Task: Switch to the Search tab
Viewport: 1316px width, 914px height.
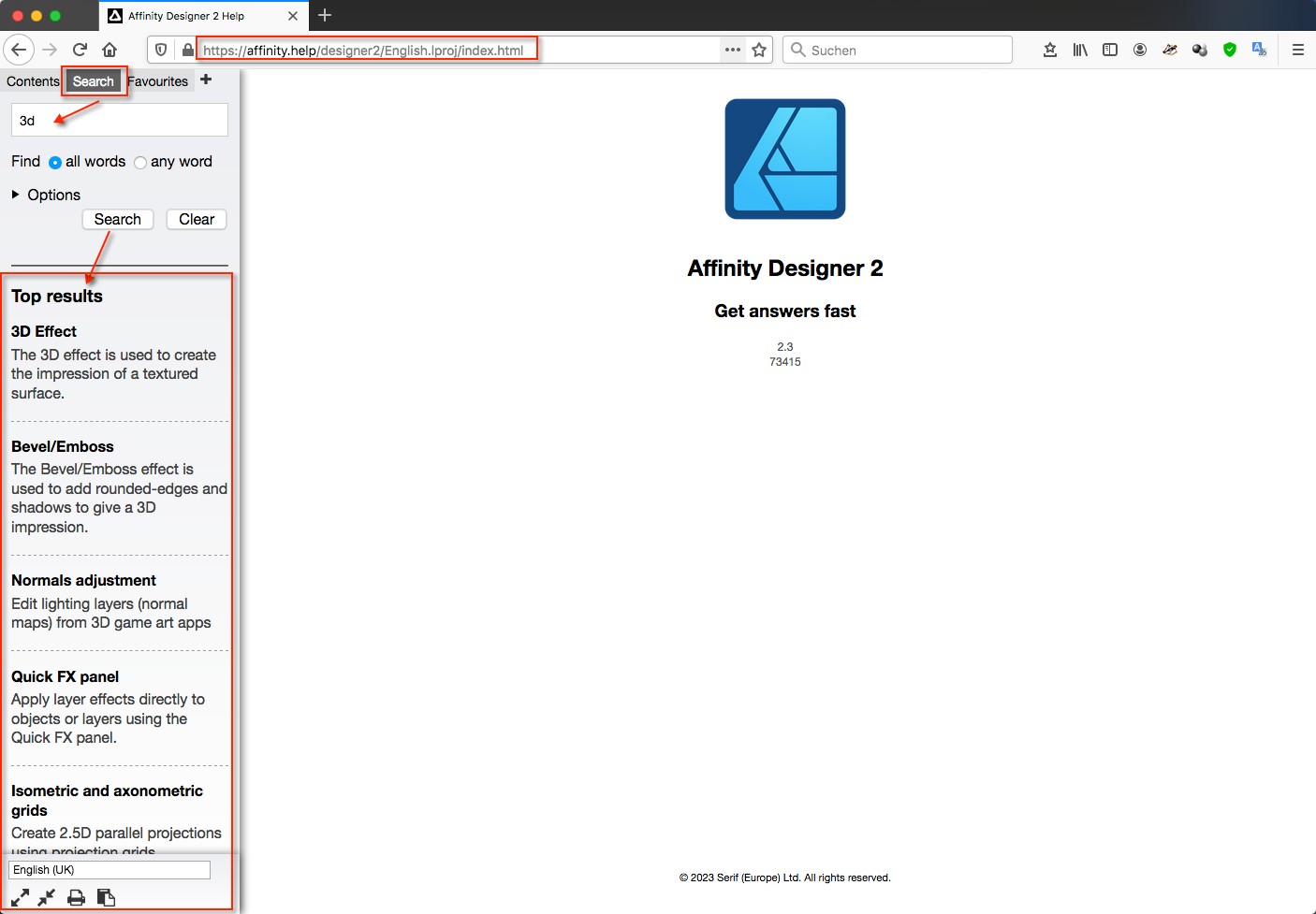Action: [94, 81]
